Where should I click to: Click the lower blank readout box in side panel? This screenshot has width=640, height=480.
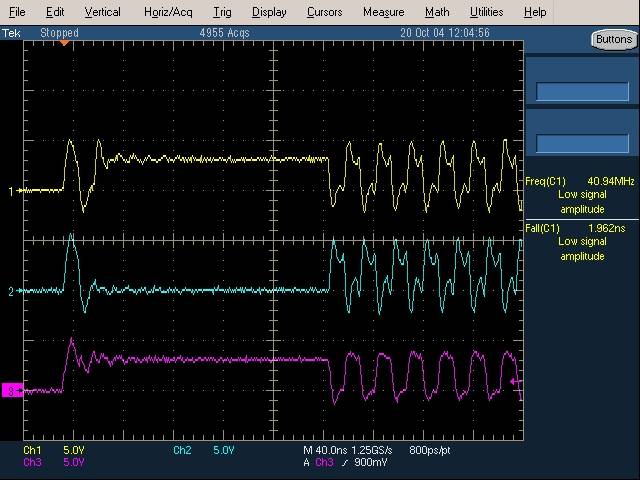pyautogui.click(x=581, y=144)
